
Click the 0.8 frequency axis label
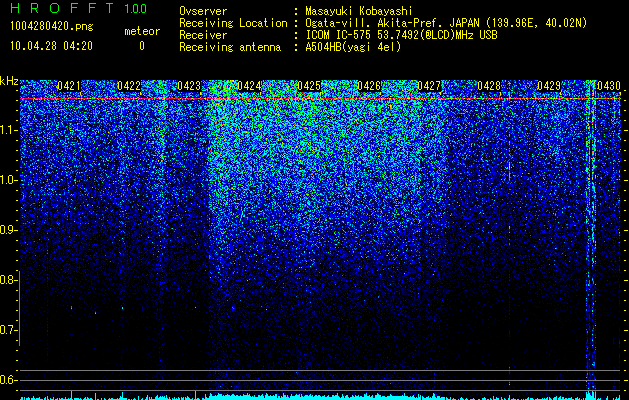pos(7,280)
